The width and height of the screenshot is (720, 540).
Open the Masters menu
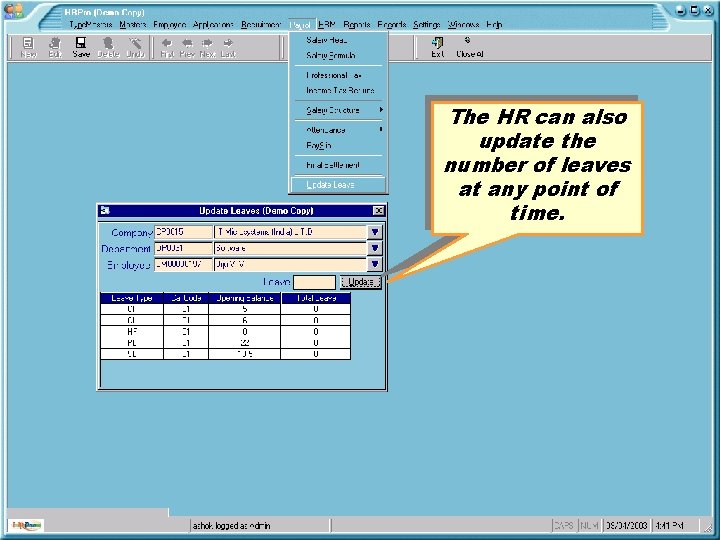(x=132, y=24)
